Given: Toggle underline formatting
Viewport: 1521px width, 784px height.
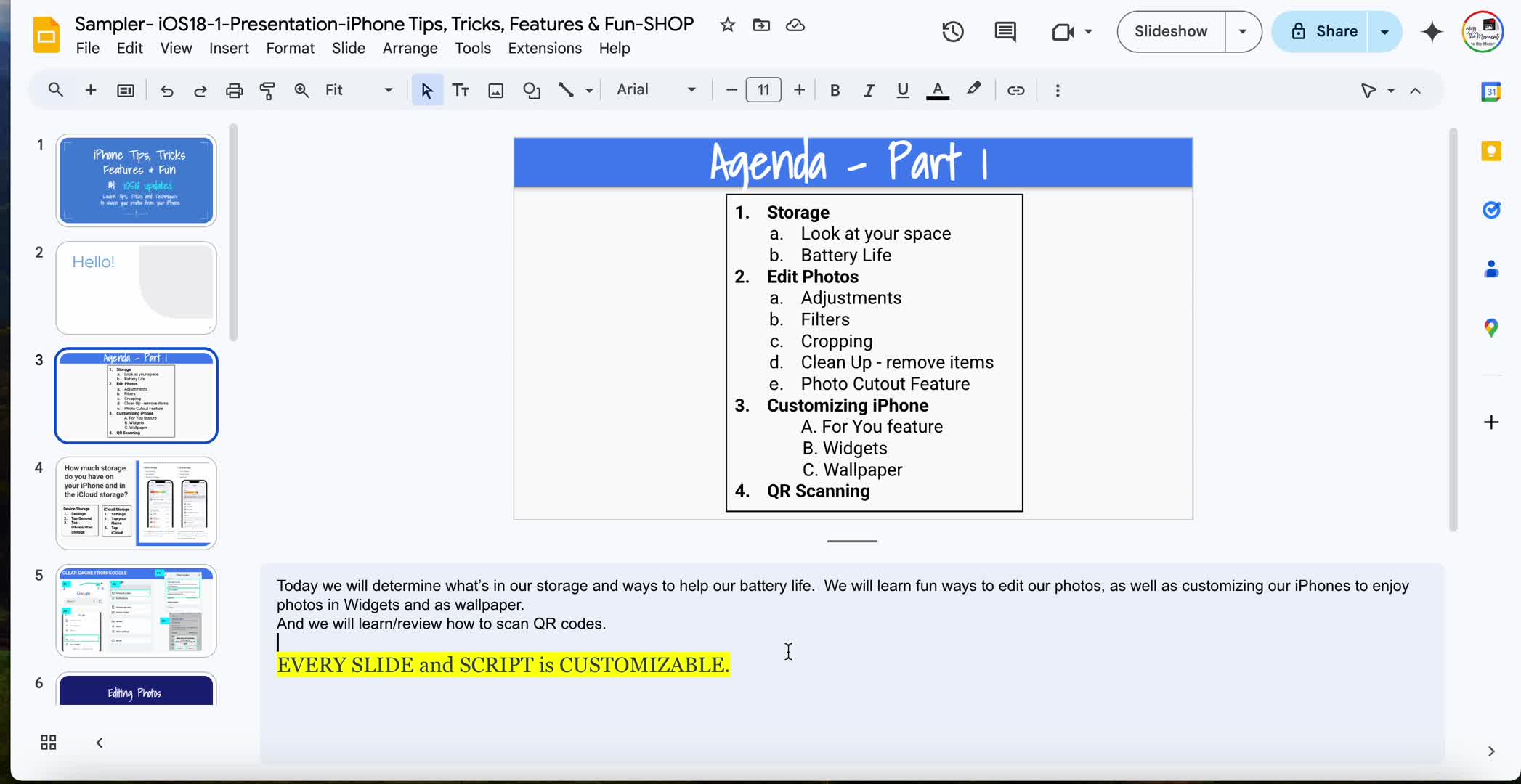Looking at the screenshot, I should (902, 90).
